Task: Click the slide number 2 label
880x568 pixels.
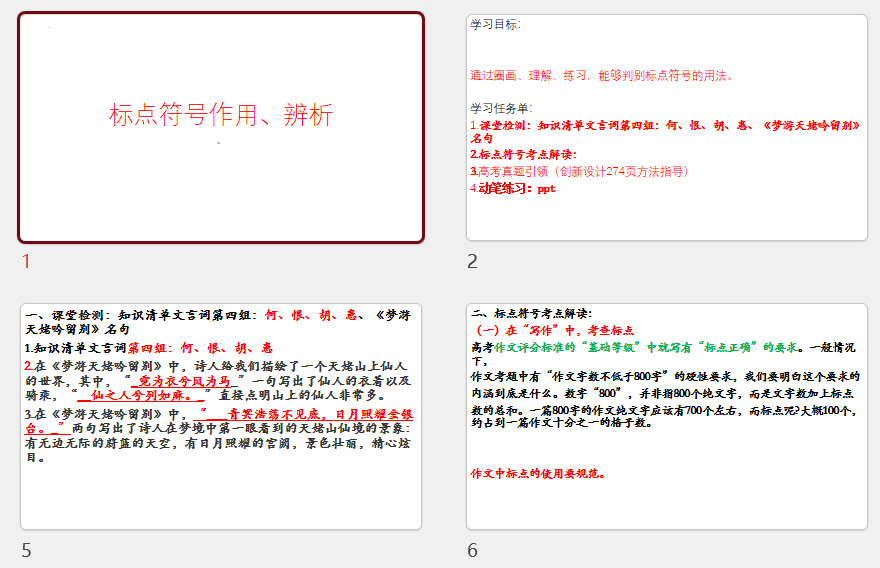Action: click(x=472, y=261)
